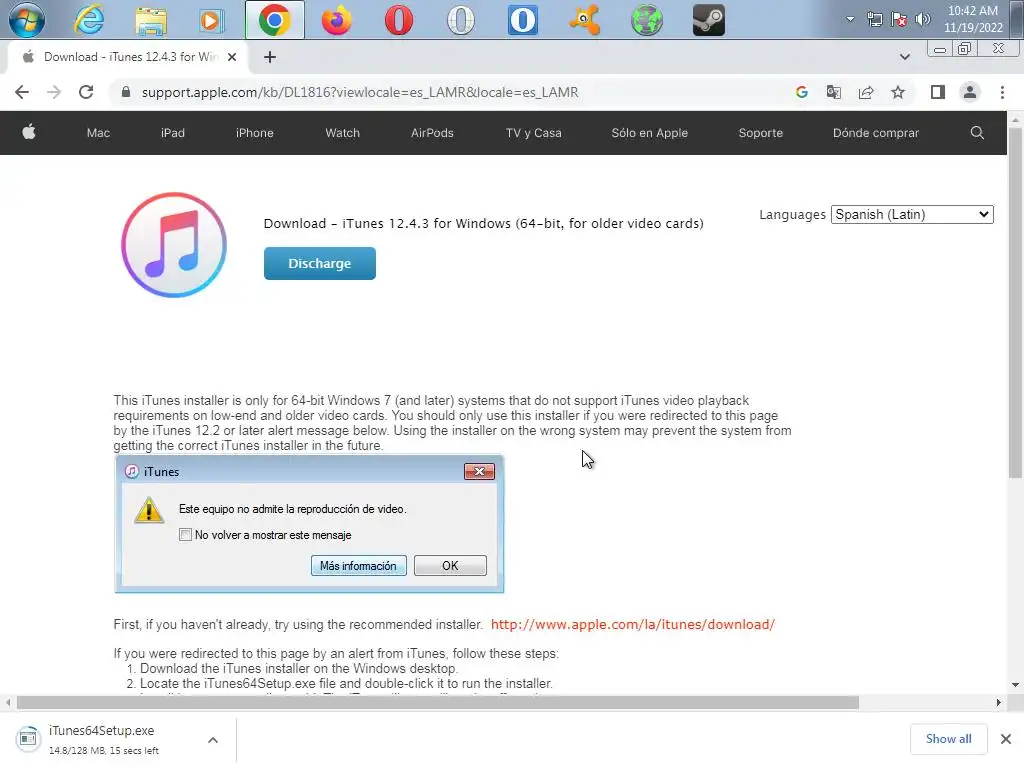Image resolution: width=1024 pixels, height=768 pixels.
Task: Open the tab search dropdown chevron
Action: pos(904,57)
